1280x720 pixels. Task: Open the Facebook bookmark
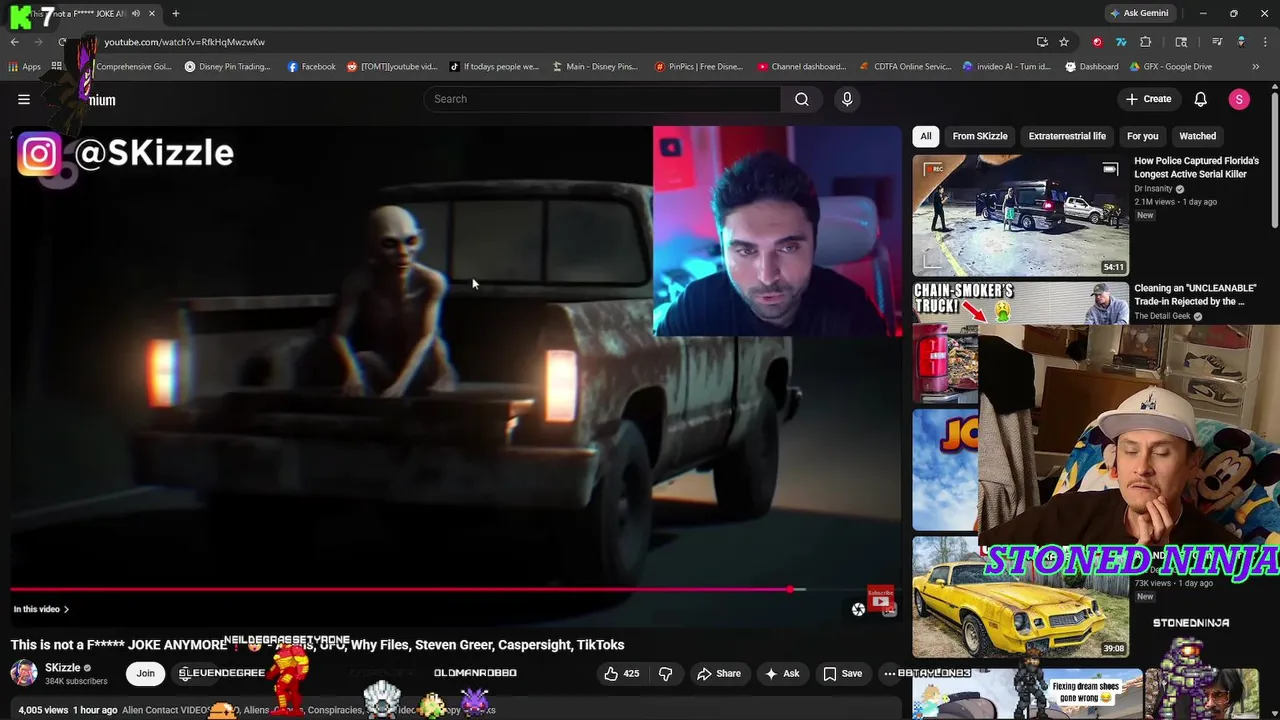311,67
